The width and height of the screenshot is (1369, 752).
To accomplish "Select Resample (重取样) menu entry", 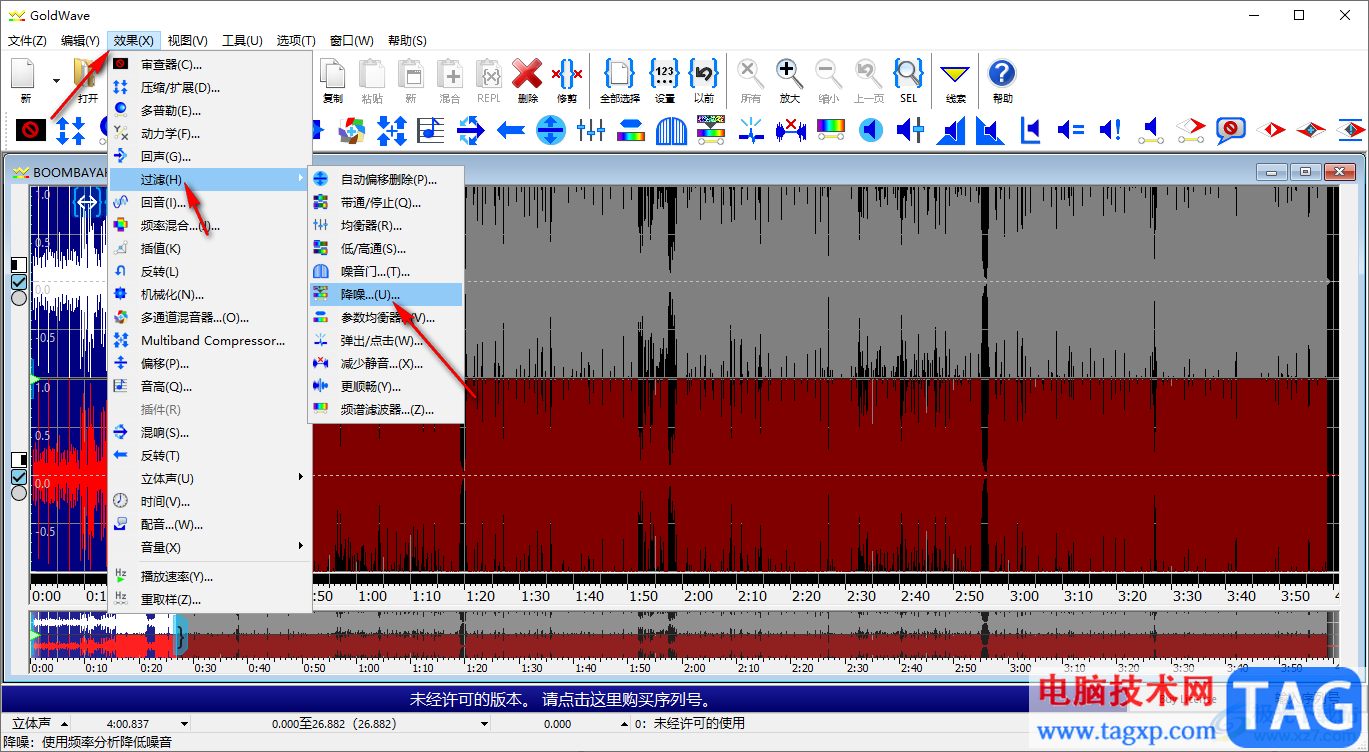I will (x=210, y=600).
